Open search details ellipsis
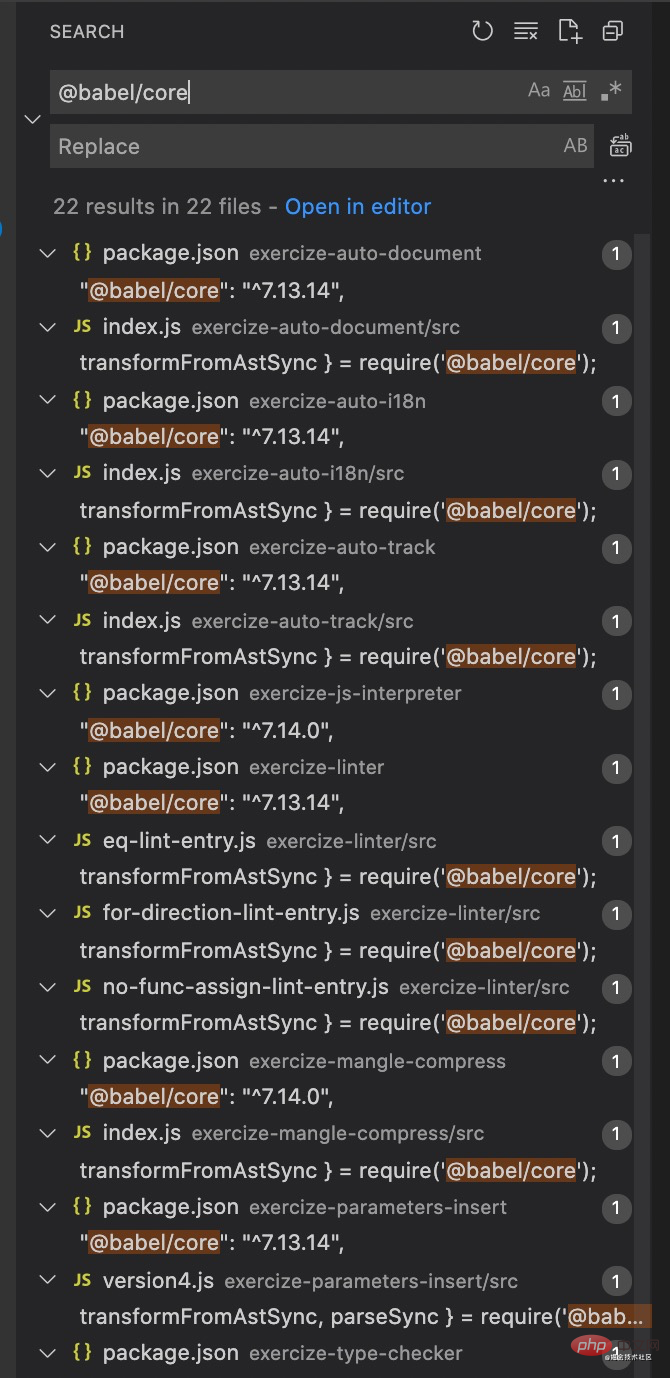This screenshot has height=1378, width=670. (x=614, y=181)
